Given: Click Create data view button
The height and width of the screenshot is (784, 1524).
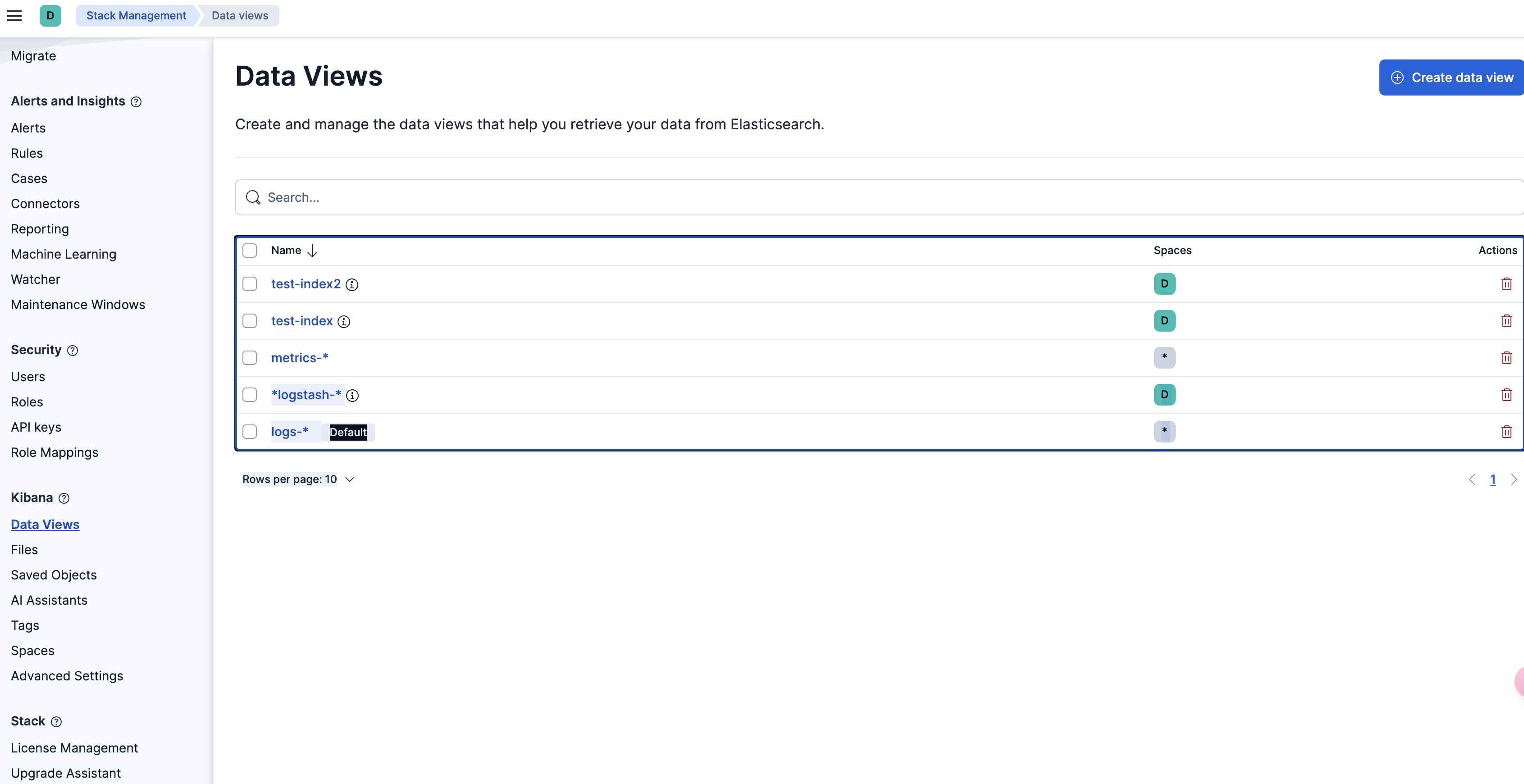Looking at the screenshot, I should (x=1451, y=77).
